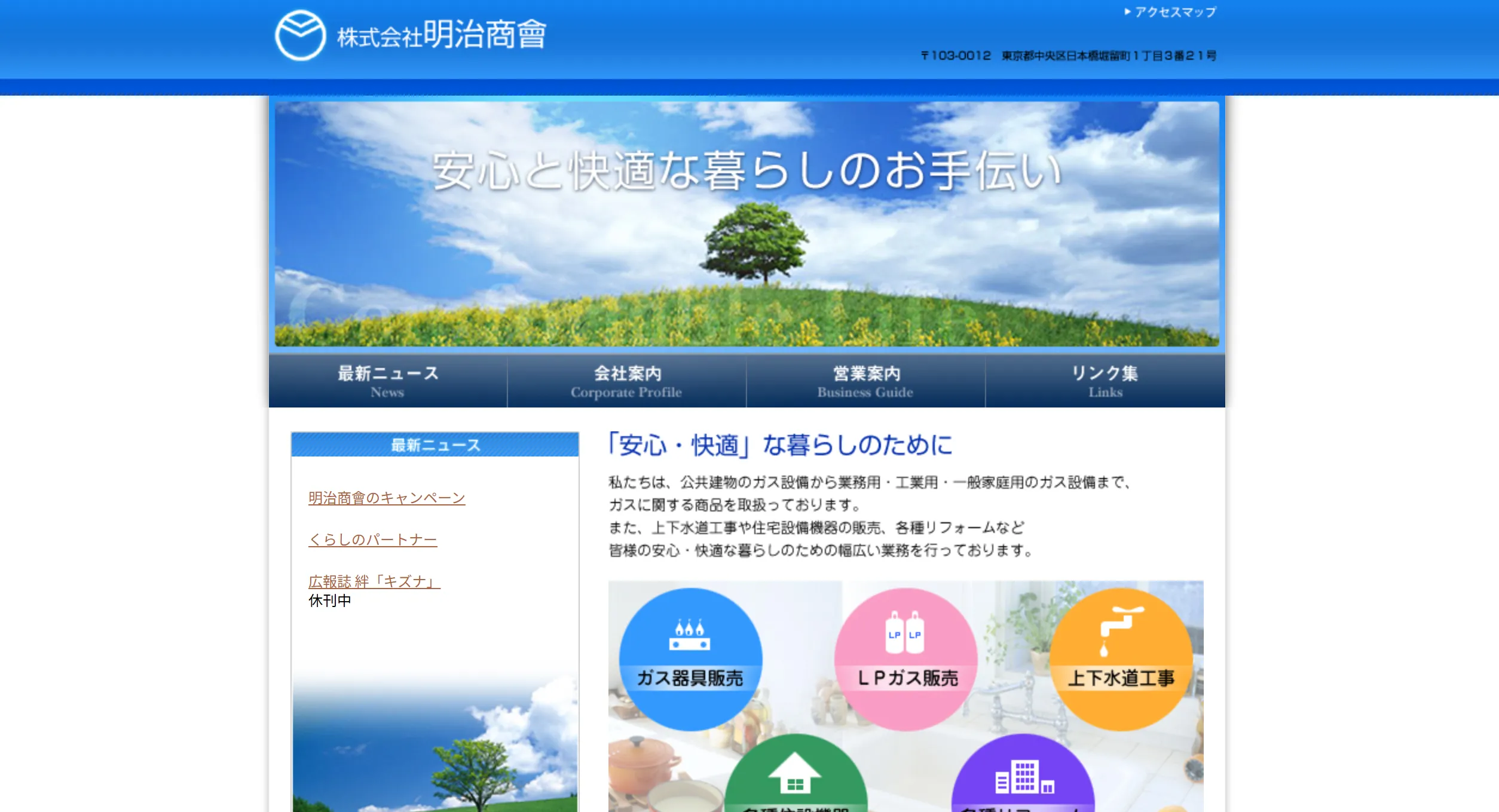
Task: Click the arrow before アクセスマップ
Action: pos(1127,11)
